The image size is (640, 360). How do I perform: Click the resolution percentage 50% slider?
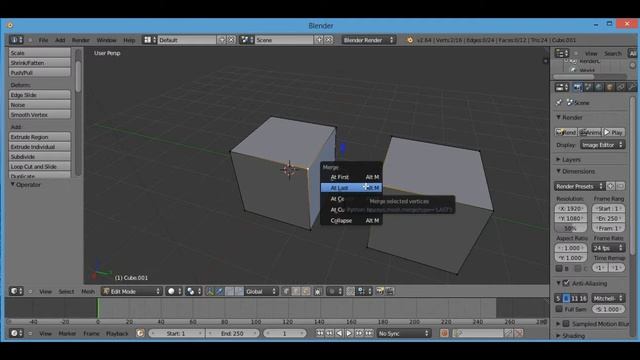click(571, 228)
